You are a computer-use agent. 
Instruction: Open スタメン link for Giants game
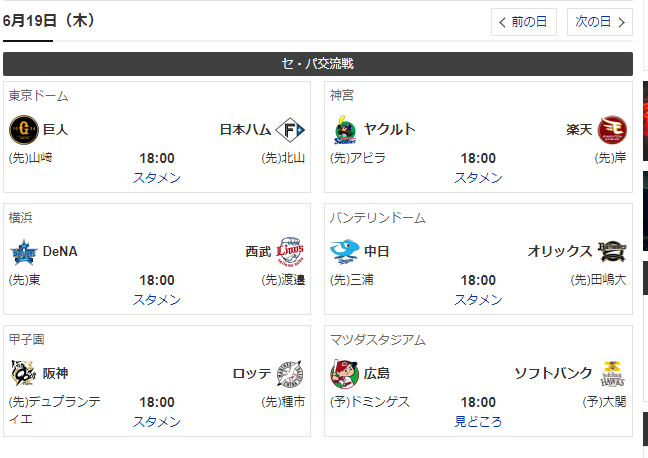(157, 178)
